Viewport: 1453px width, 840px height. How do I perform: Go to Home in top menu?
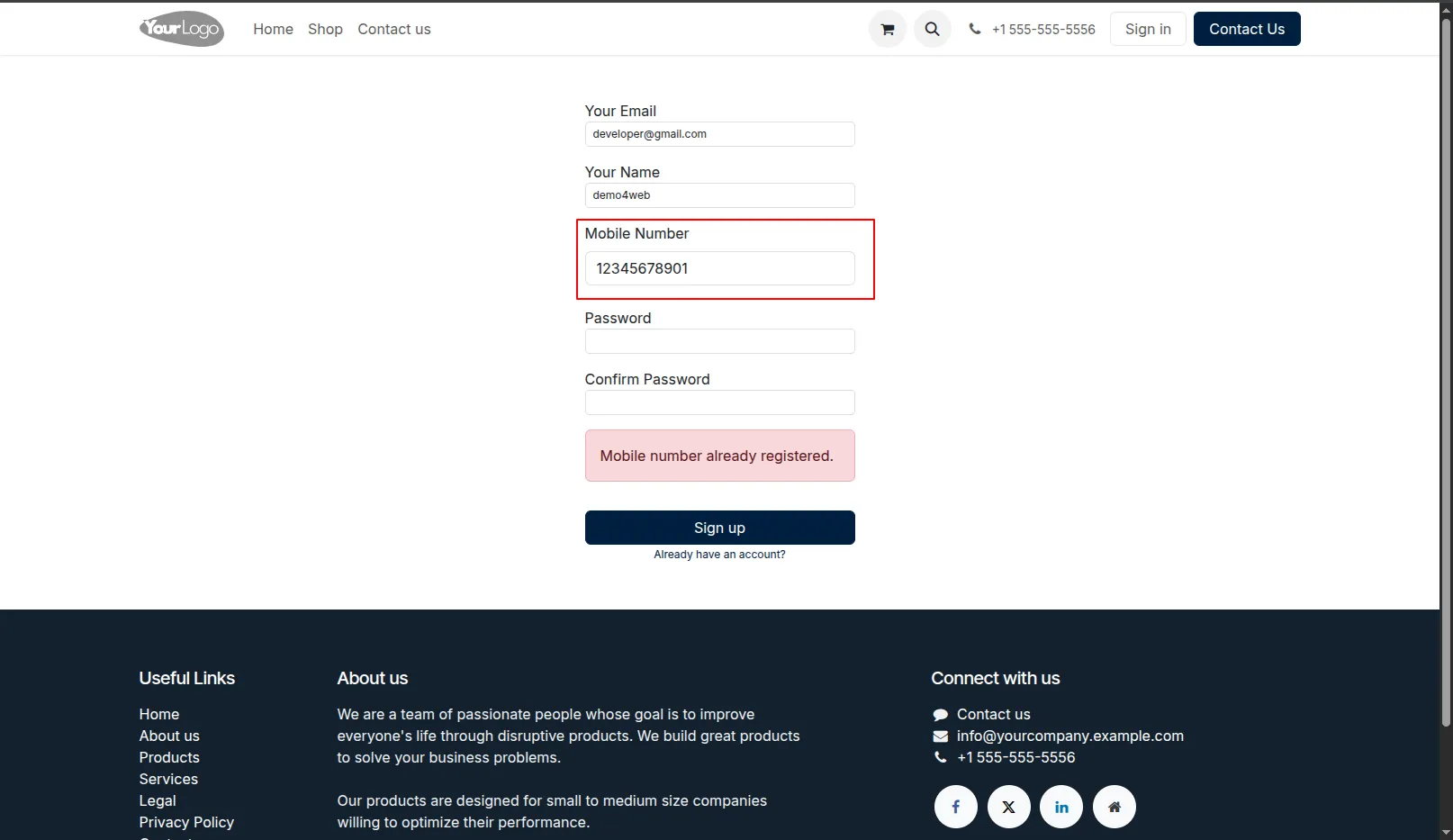click(273, 29)
